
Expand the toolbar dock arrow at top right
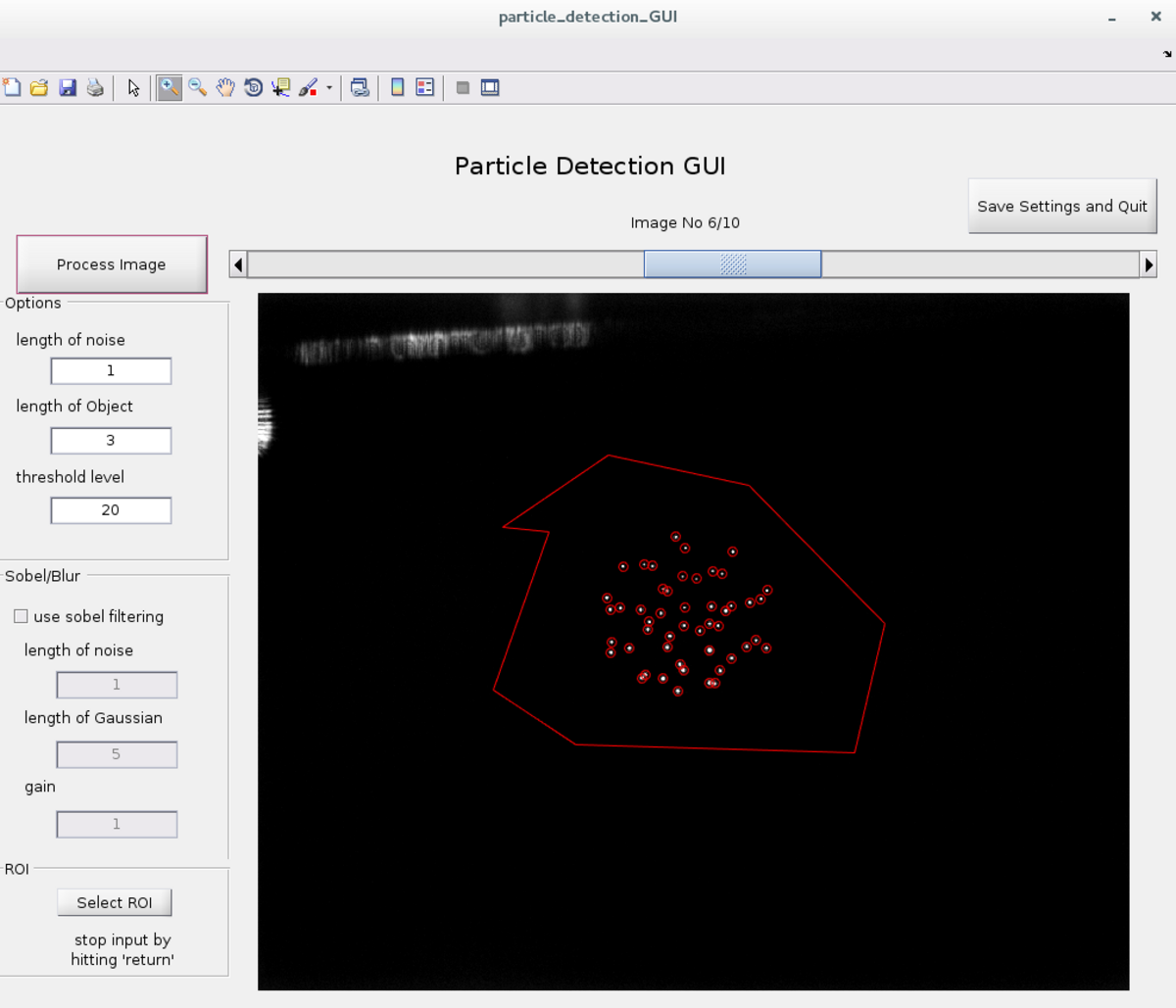tap(1167, 54)
